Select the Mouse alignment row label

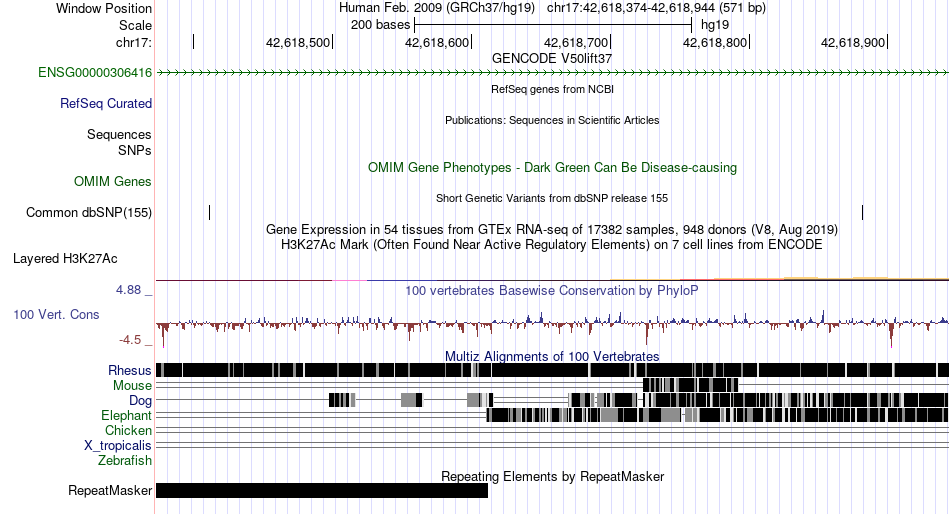click(x=132, y=386)
